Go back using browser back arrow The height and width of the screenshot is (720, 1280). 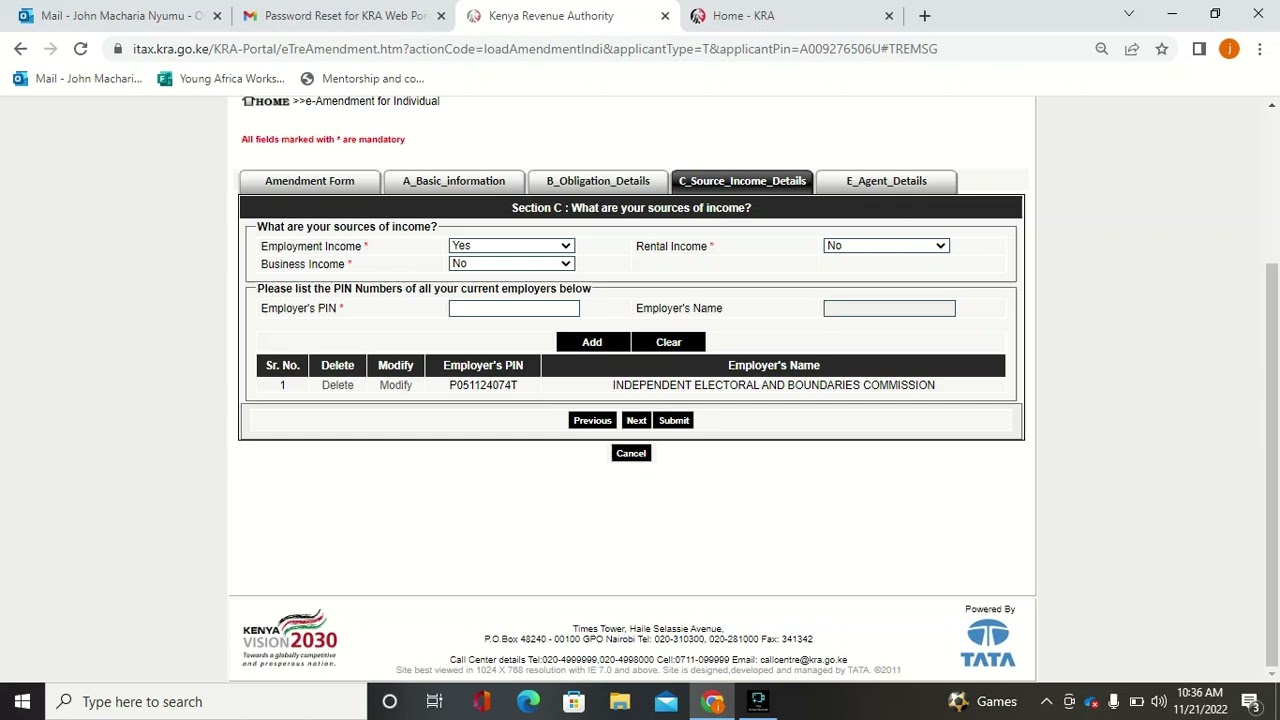(20, 48)
